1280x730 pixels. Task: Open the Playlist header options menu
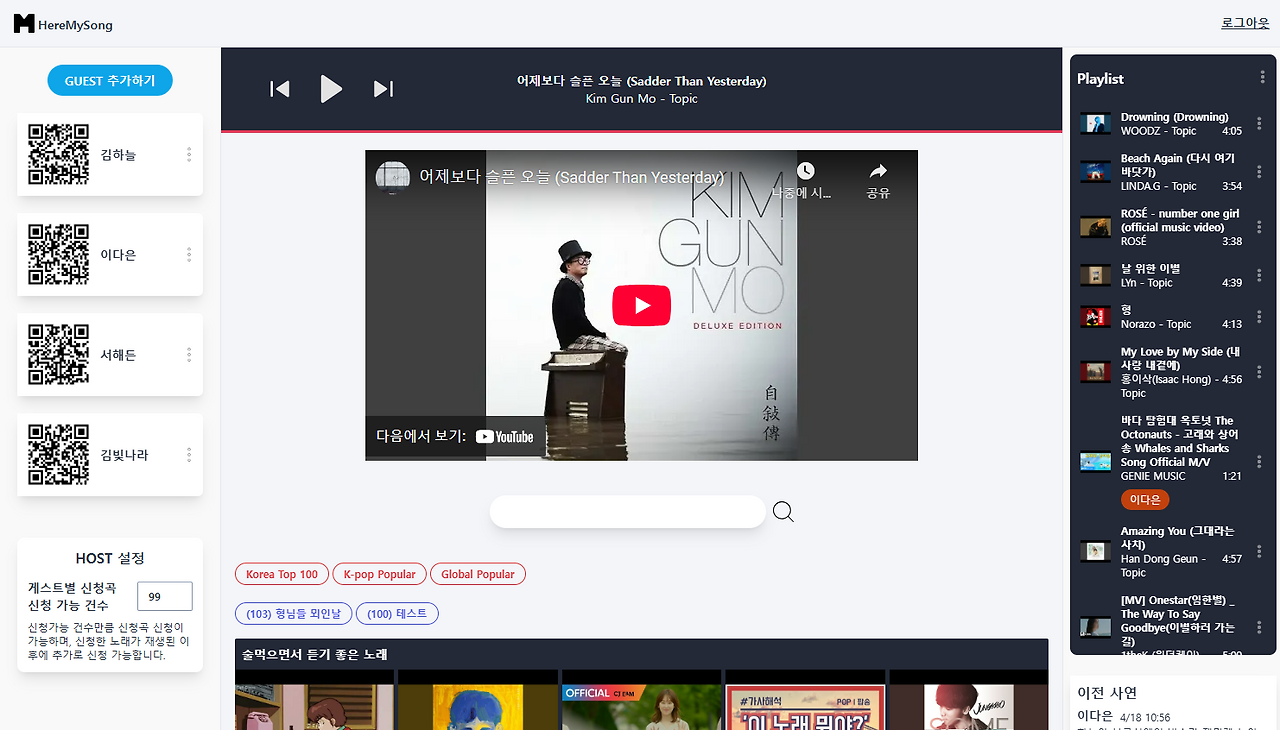1262,78
